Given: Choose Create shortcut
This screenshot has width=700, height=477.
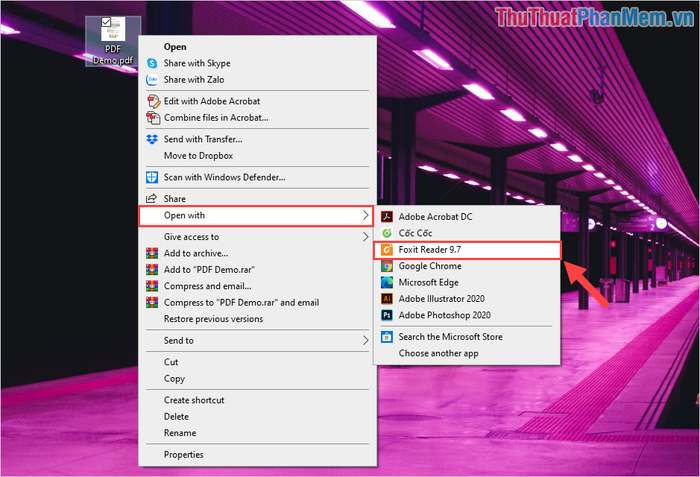Looking at the screenshot, I should tap(257, 400).
